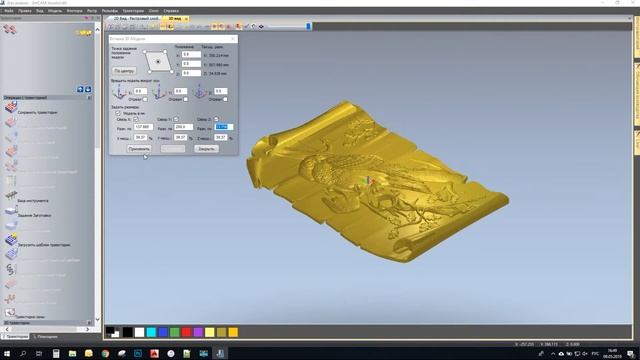Click the blue up-arrow icon in left panel
This screenshot has height=360, width=640.
coord(80,89)
